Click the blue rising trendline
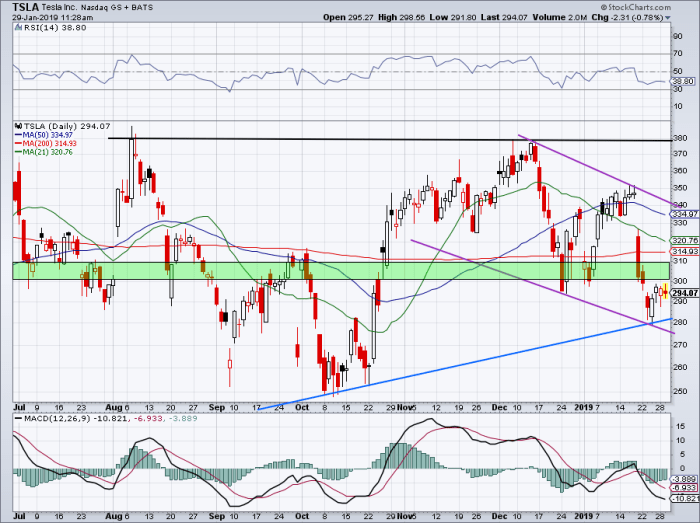The height and width of the screenshot is (523, 700). click(464, 364)
